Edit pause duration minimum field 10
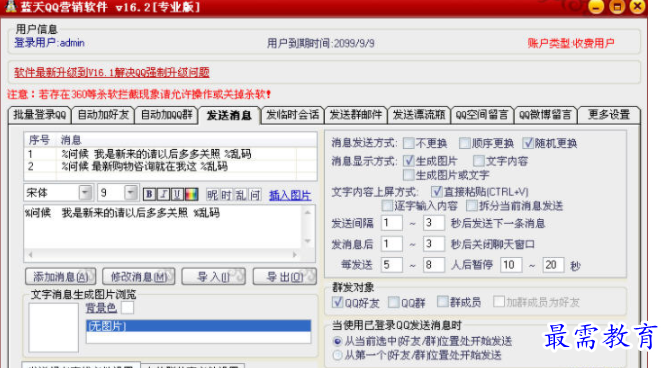The height and width of the screenshot is (368, 666). [x=511, y=265]
